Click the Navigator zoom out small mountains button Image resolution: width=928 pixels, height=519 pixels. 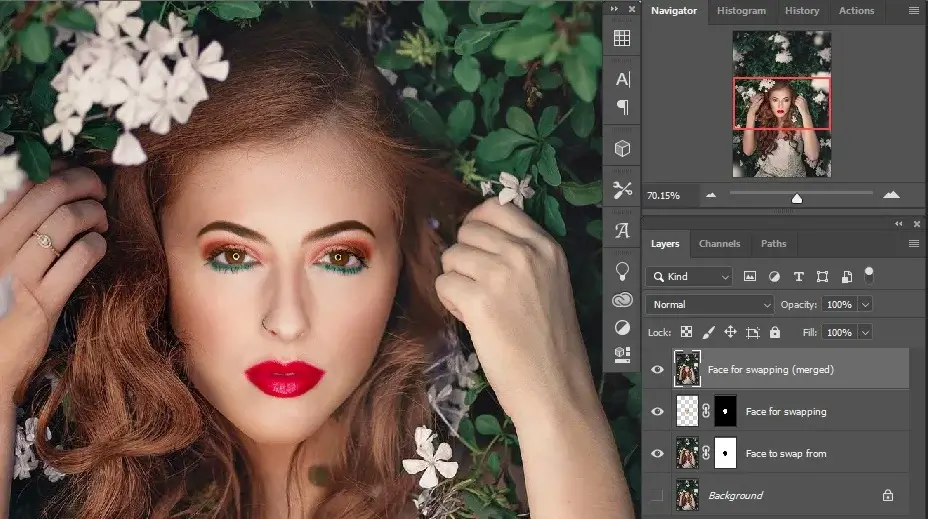pos(711,195)
